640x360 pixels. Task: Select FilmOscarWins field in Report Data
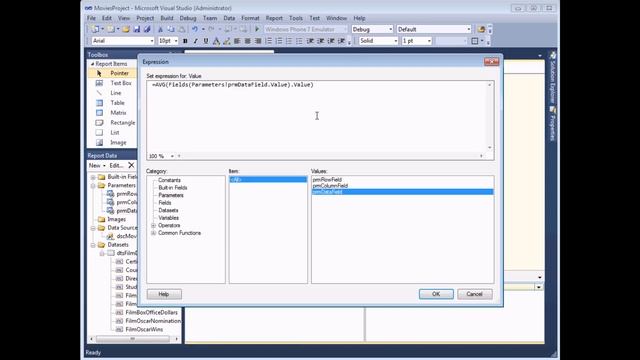pyautogui.click(x=144, y=329)
